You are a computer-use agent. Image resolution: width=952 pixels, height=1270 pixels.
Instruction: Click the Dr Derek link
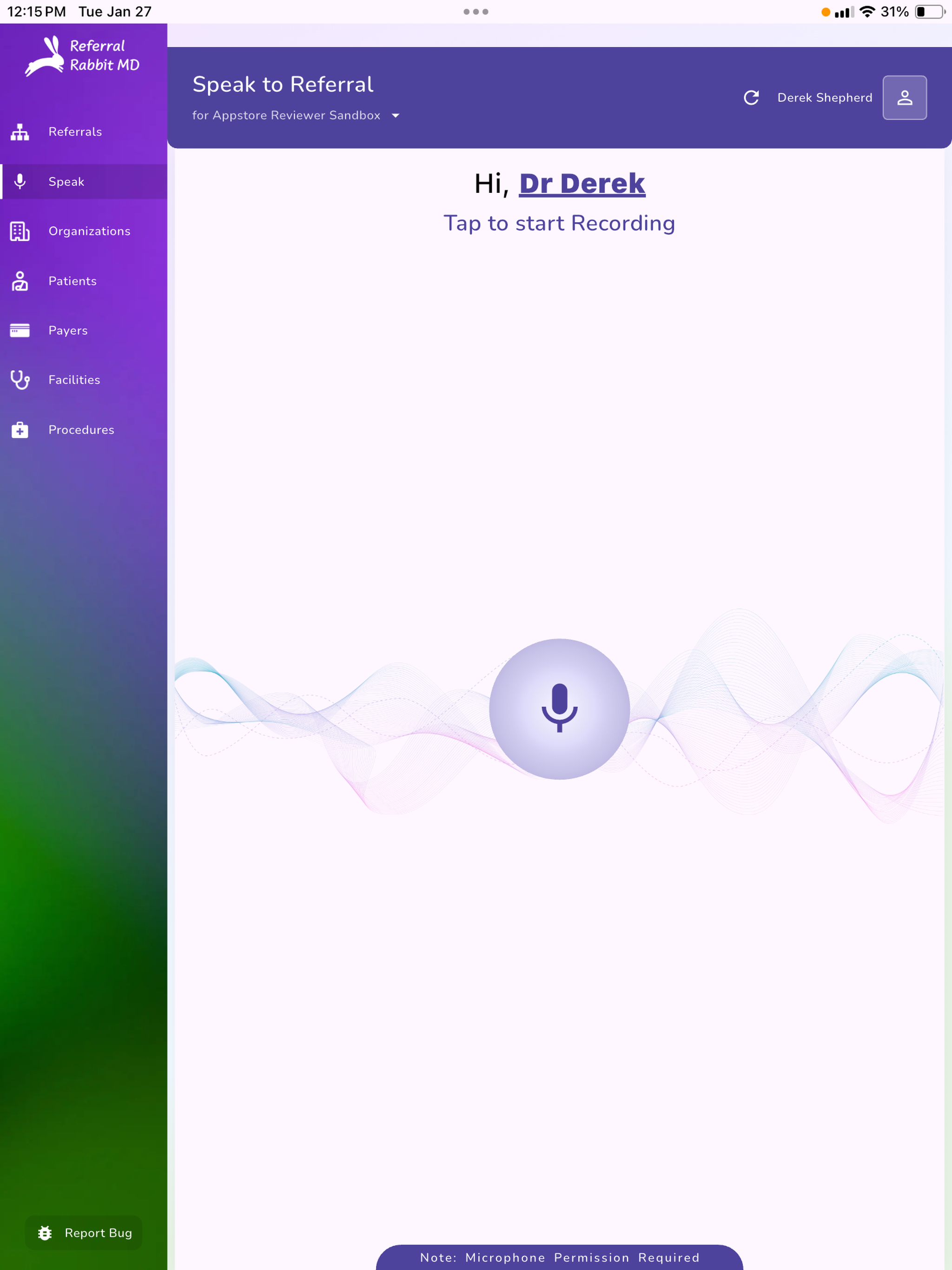[582, 184]
